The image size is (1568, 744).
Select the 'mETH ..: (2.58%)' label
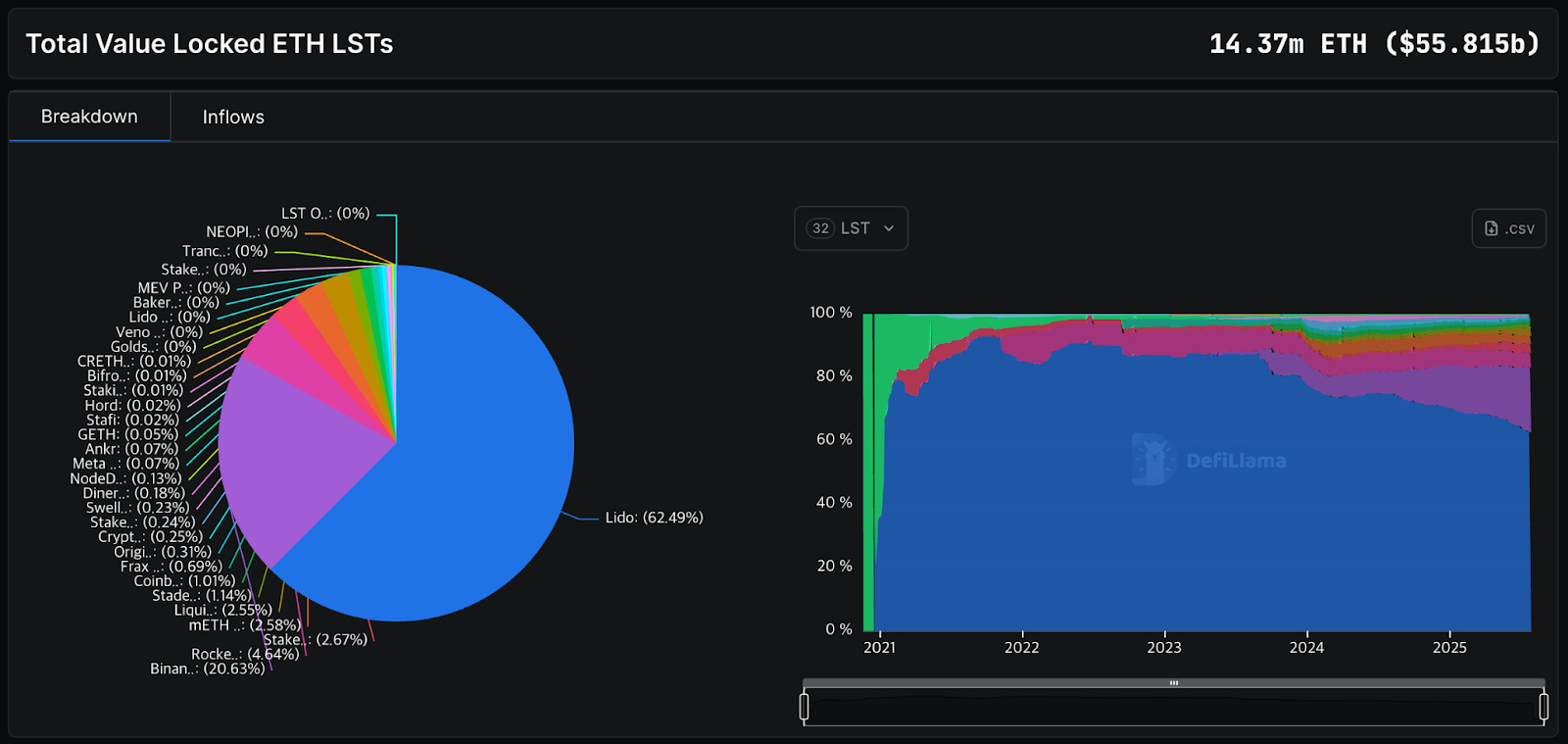(x=245, y=624)
